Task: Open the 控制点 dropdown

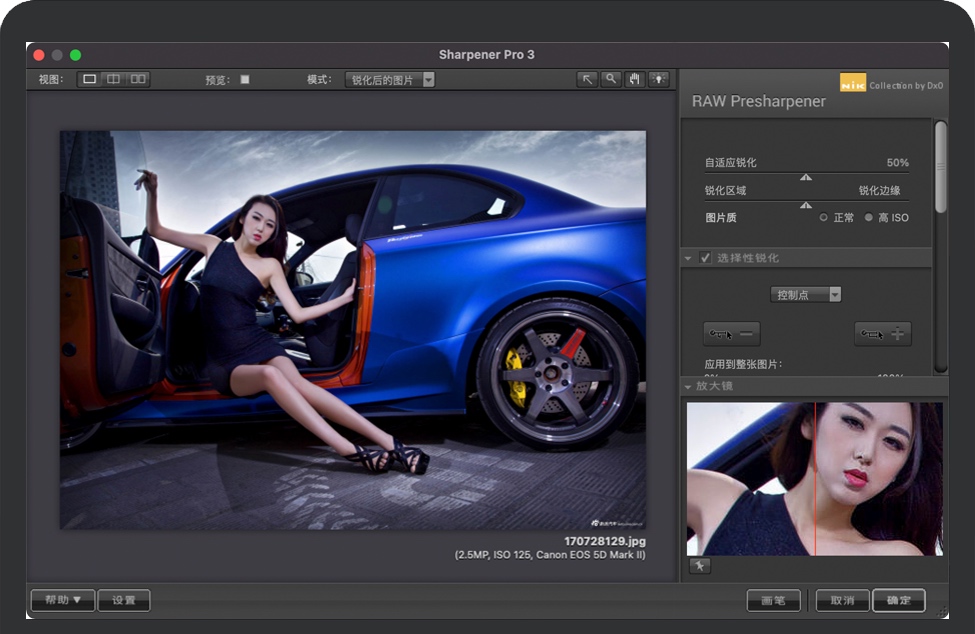Action: (x=806, y=294)
